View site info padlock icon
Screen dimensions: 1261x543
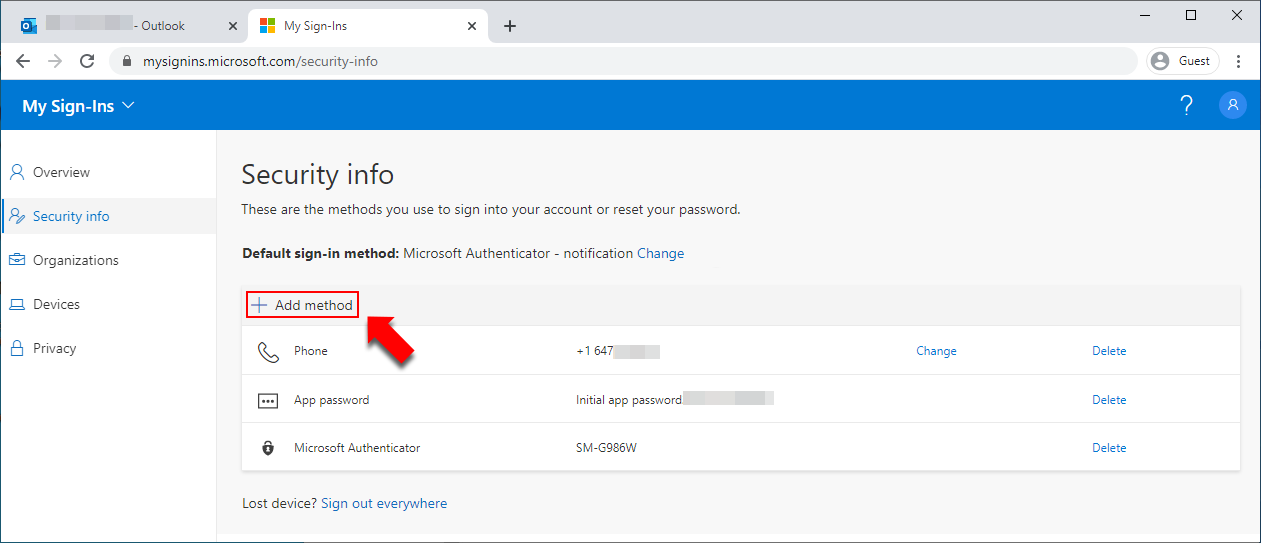coord(127,61)
